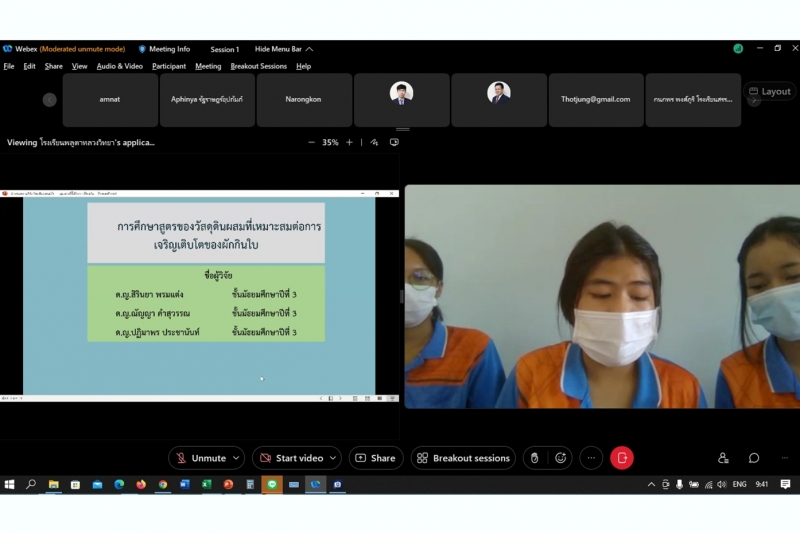800x533 pixels.
Task: Click the Share content button
Action: click(x=376, y=458)
